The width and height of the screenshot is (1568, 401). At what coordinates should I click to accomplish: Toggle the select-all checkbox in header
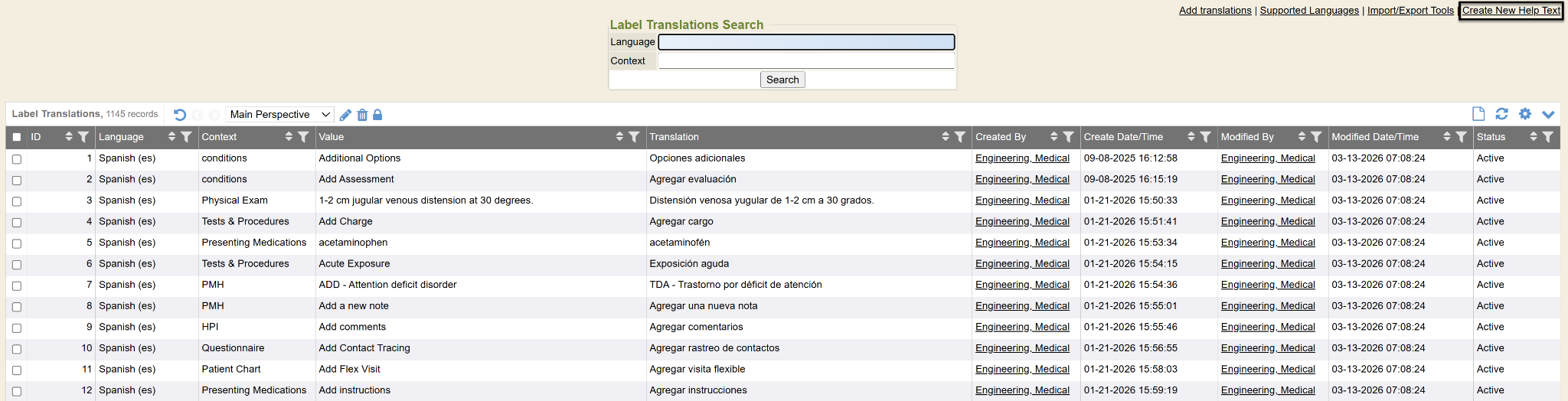17,137
